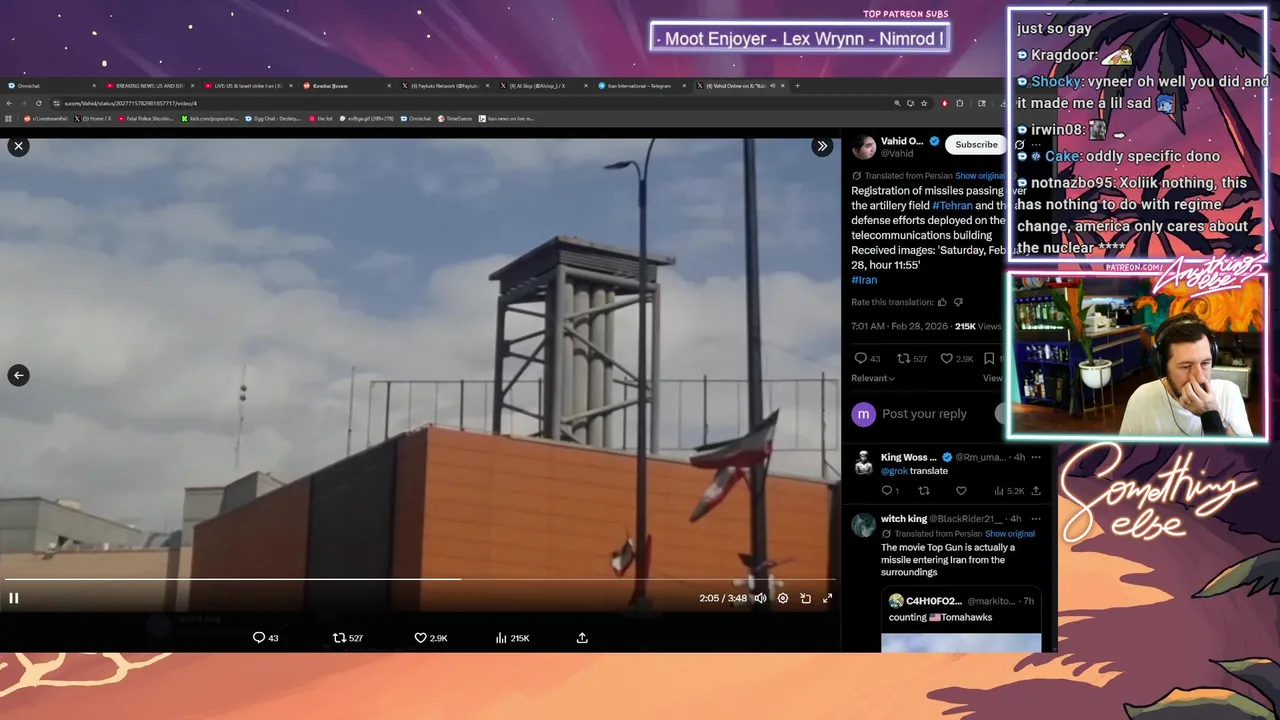Image resolution: width=1280 pixels, height=720 pixels.
Task: Share the post with the upload icon below the video
Action: [582, 638]
